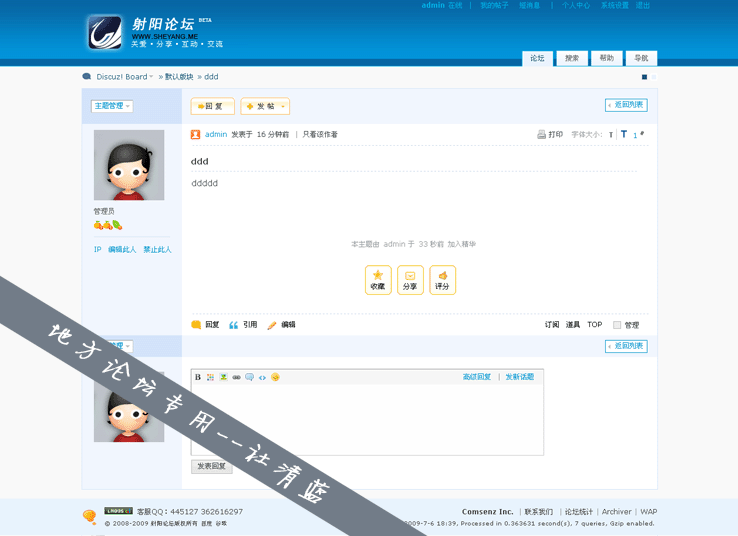Image resolution: width=738 pixels, height=536 pixels.
Task: Tick the Manage (管理) checkbox
Action: click(617, 325)
